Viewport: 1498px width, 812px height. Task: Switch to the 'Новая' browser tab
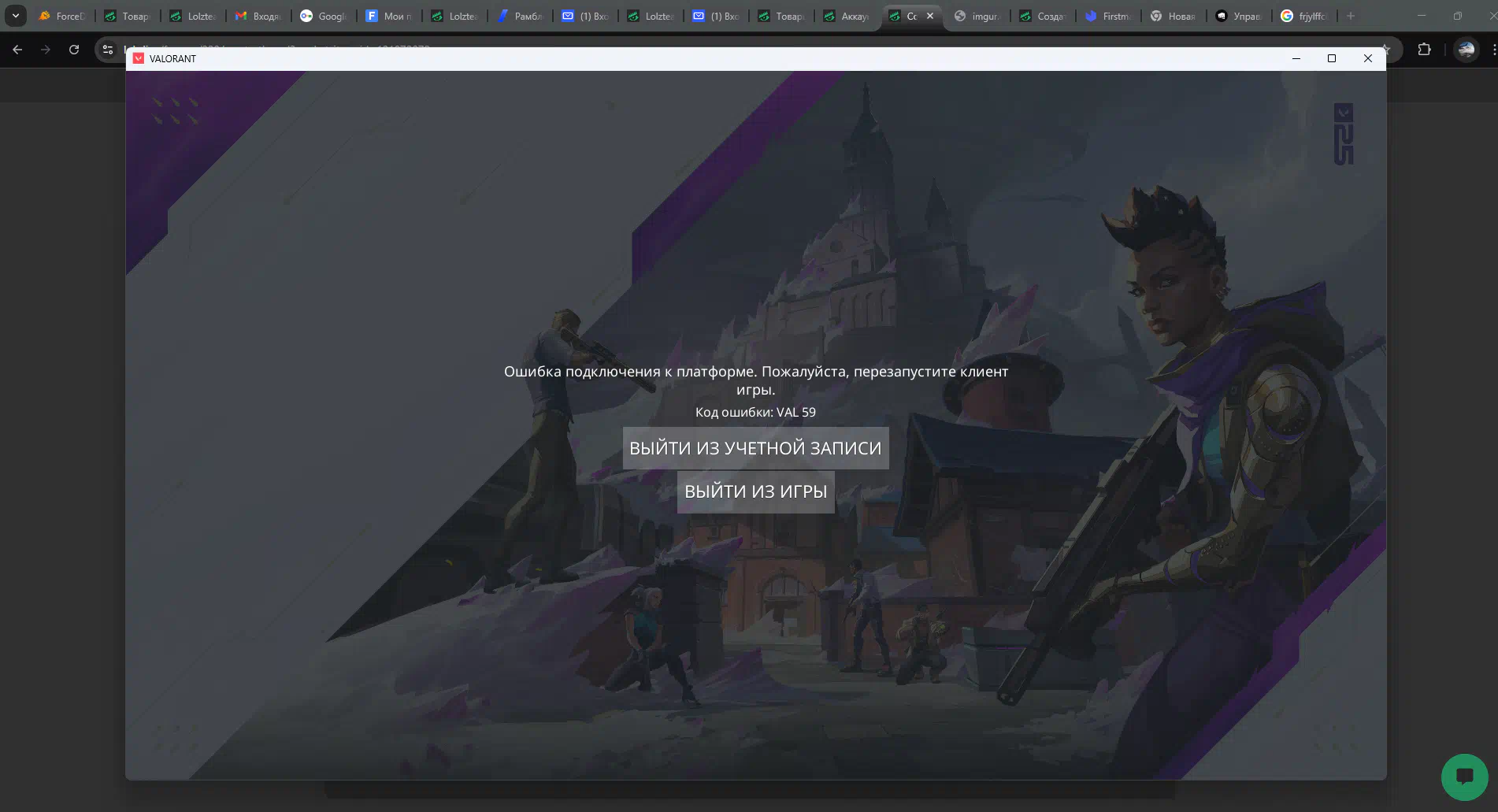1174,16
